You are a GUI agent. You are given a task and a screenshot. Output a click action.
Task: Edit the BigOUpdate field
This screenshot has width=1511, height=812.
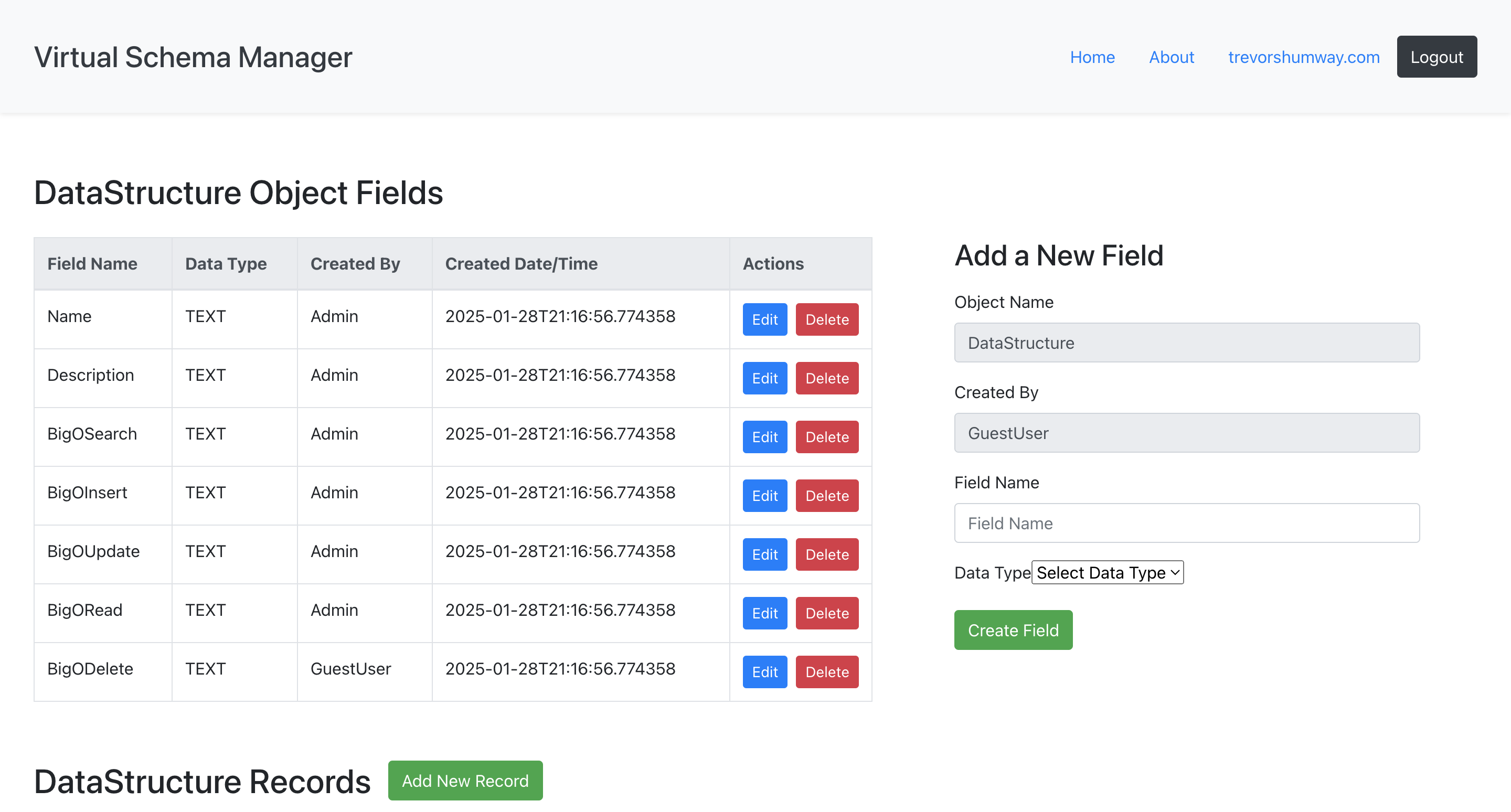764,554
